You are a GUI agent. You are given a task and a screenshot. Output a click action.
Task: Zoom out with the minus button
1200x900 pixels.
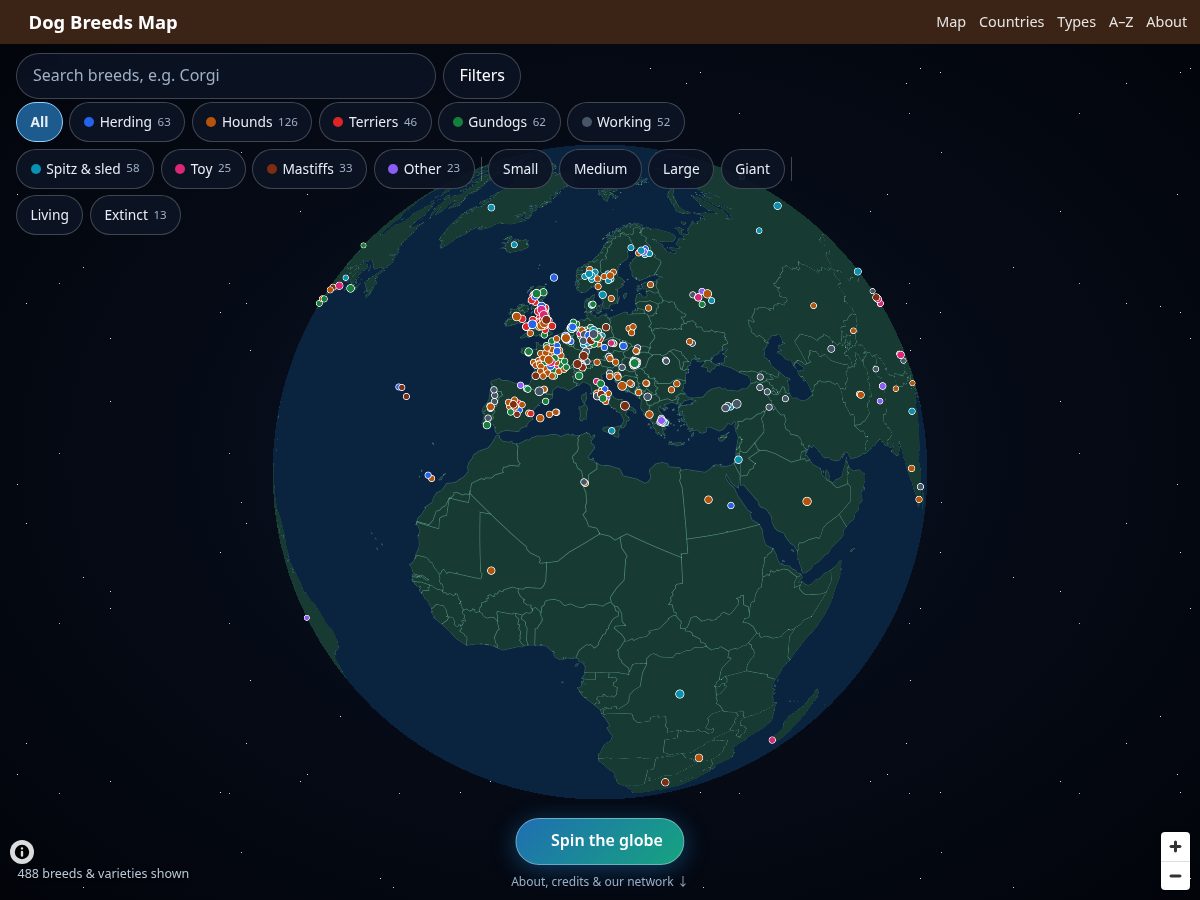(x=1175, y=876)
